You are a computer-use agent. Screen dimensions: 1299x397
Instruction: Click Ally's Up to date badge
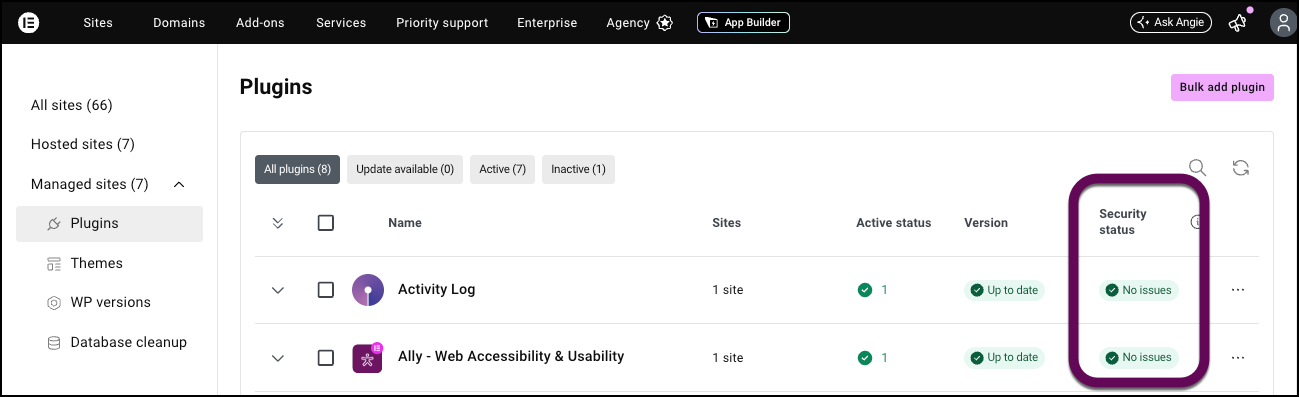click(1005, 357)
